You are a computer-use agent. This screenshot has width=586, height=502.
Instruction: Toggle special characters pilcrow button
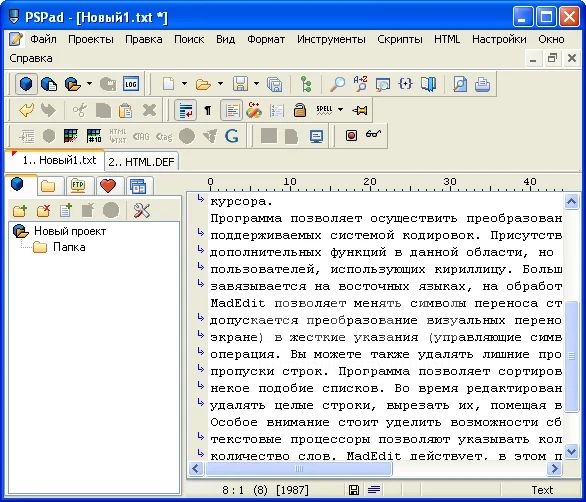(208, 110)
